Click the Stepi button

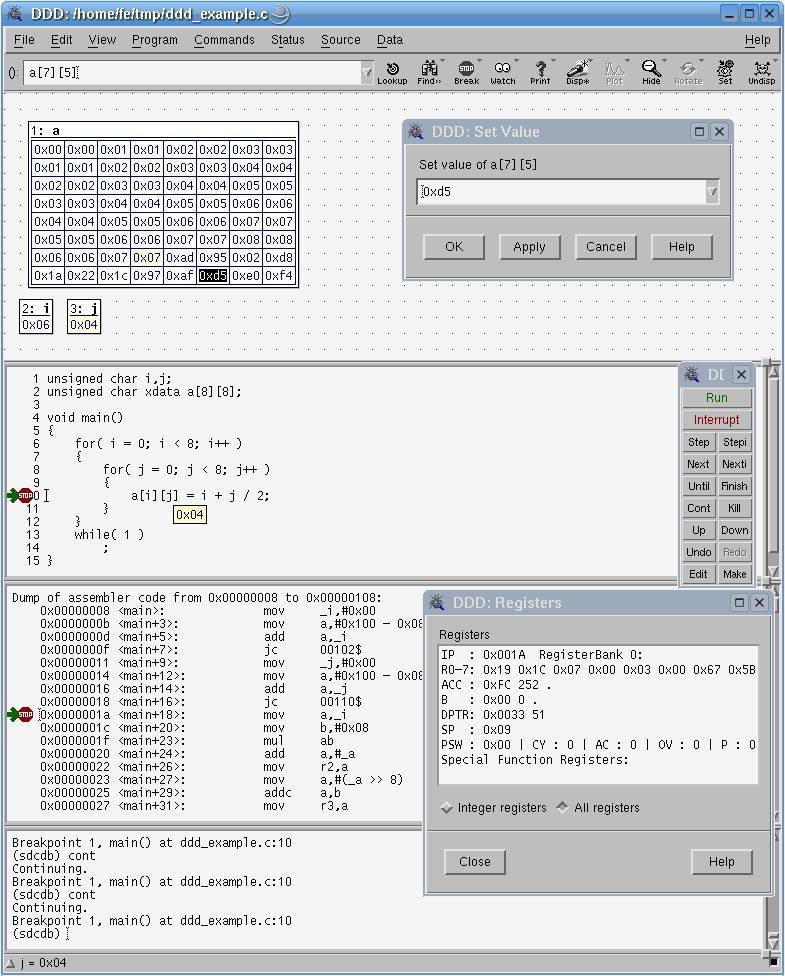735,442
